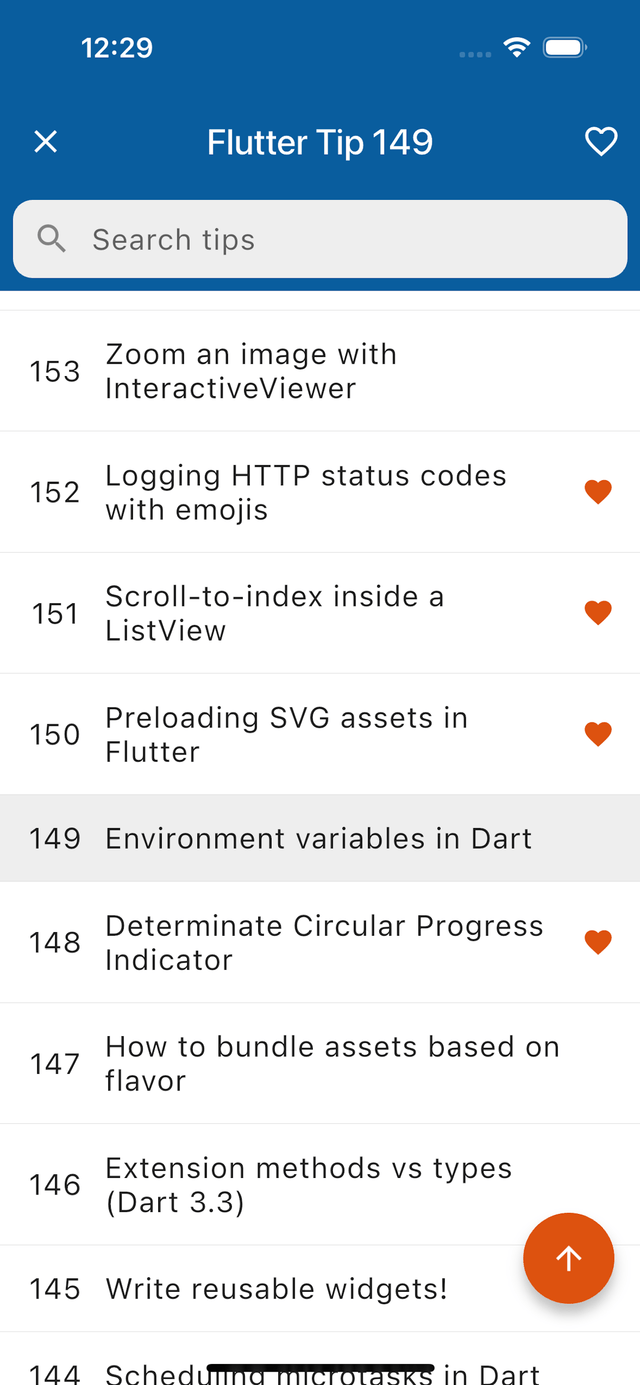
Task: Select Write reusable widgets! tip
Action: tap(276, 1288)
